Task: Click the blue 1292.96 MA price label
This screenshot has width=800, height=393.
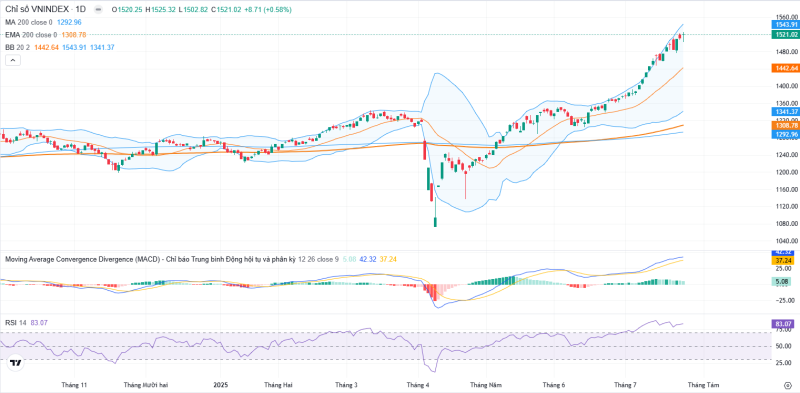Action: coord(785,134)
